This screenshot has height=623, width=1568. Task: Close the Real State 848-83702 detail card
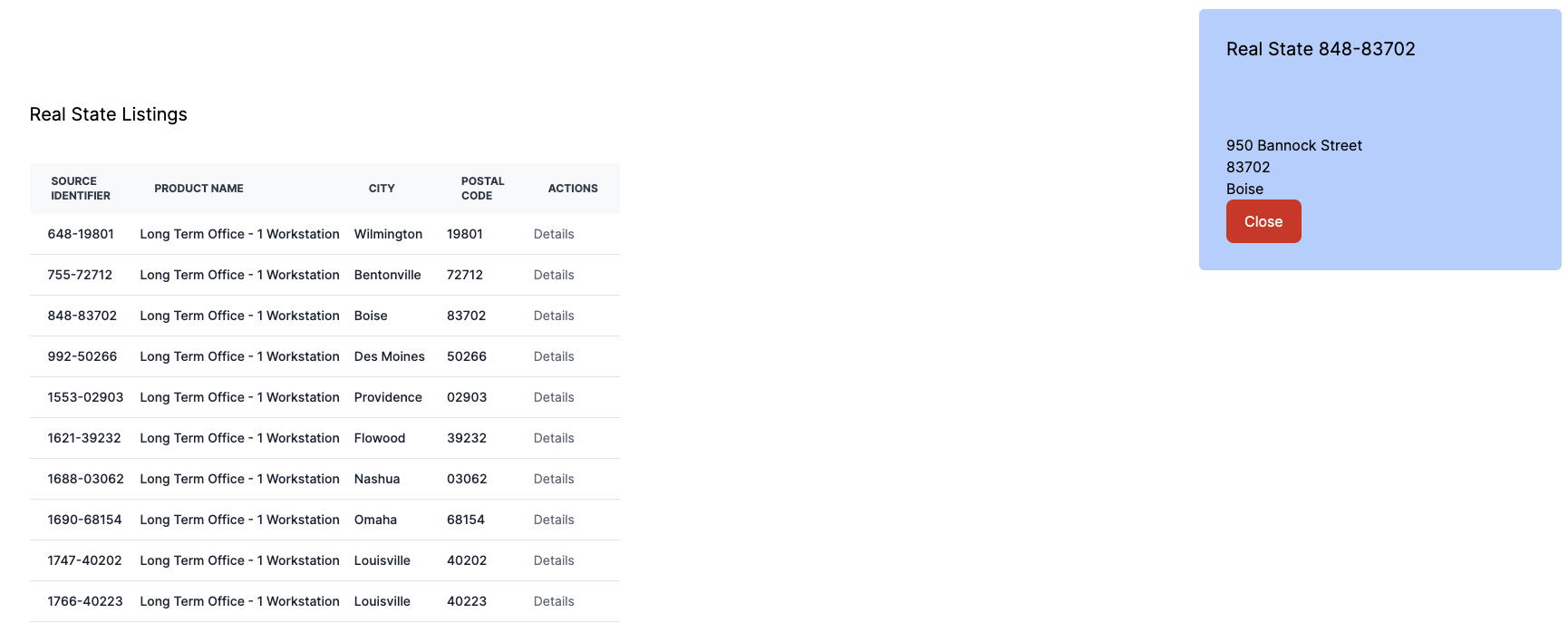[1263, 220]
